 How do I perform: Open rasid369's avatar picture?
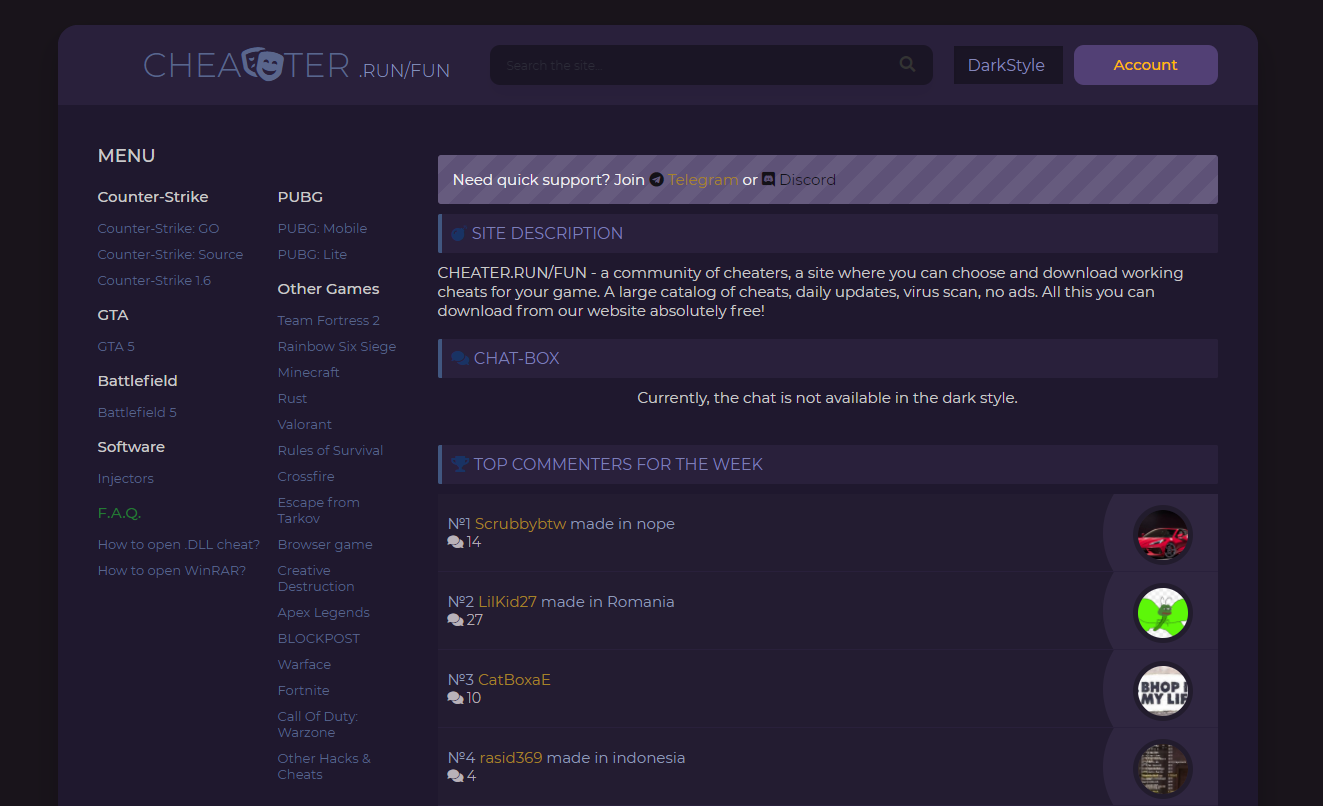(x=1163, y=768)
